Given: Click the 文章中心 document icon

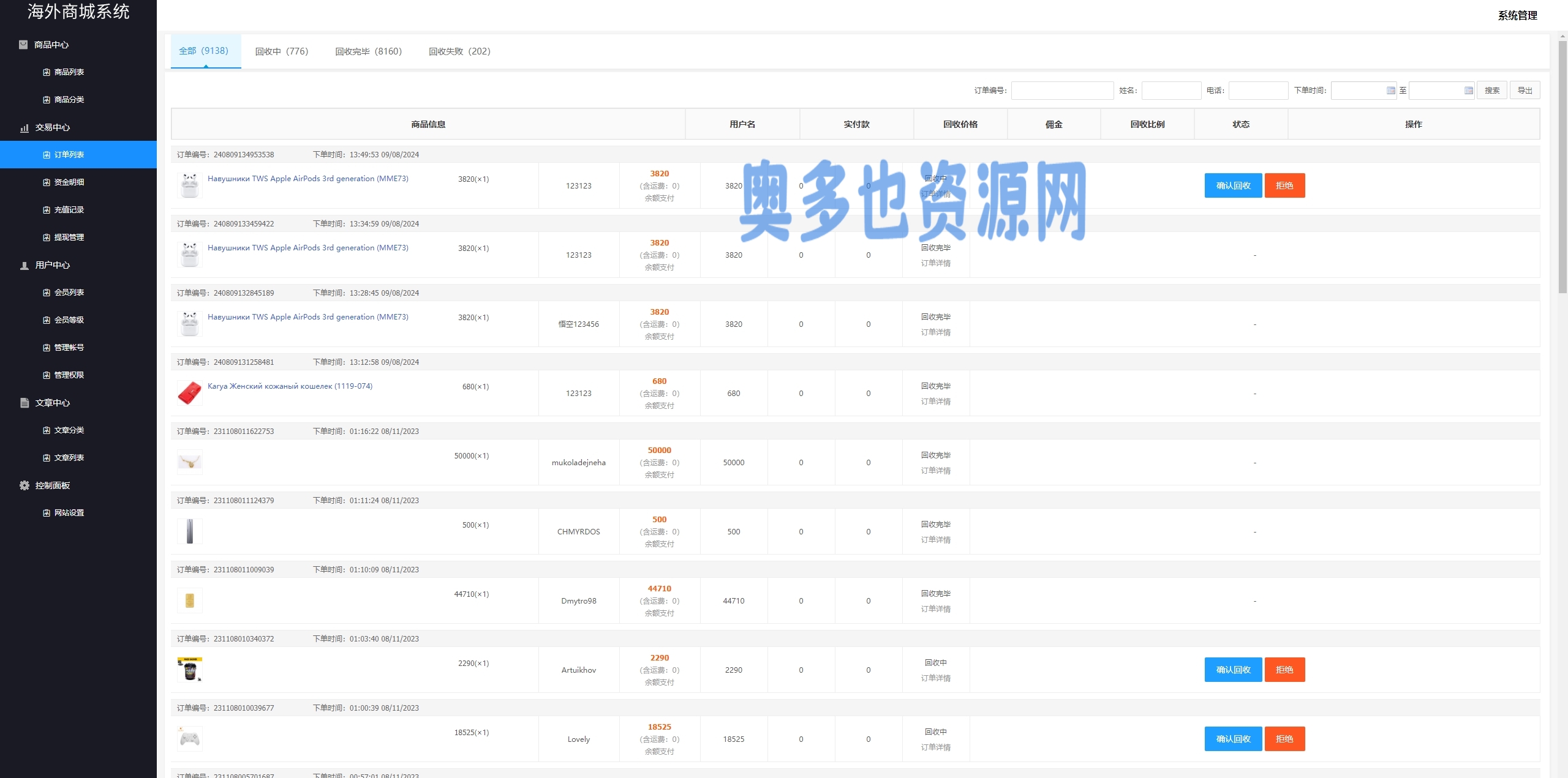Looking at the screenshot, I should coord(24,403).
